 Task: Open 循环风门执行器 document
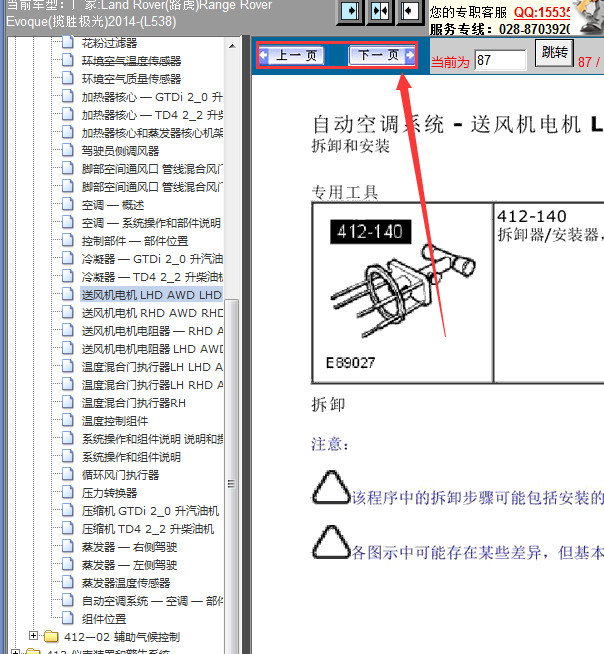[x=120, y=475]
